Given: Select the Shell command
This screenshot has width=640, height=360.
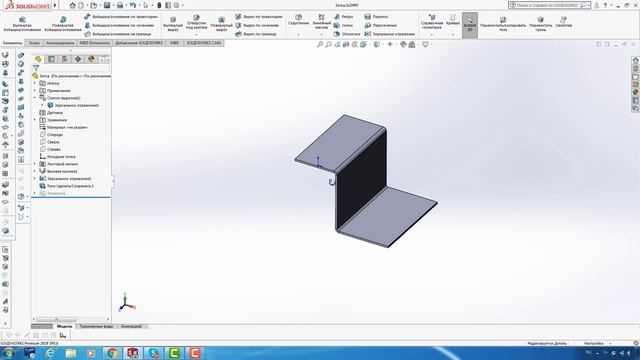Looking at the screenshot, I should 347,34.
